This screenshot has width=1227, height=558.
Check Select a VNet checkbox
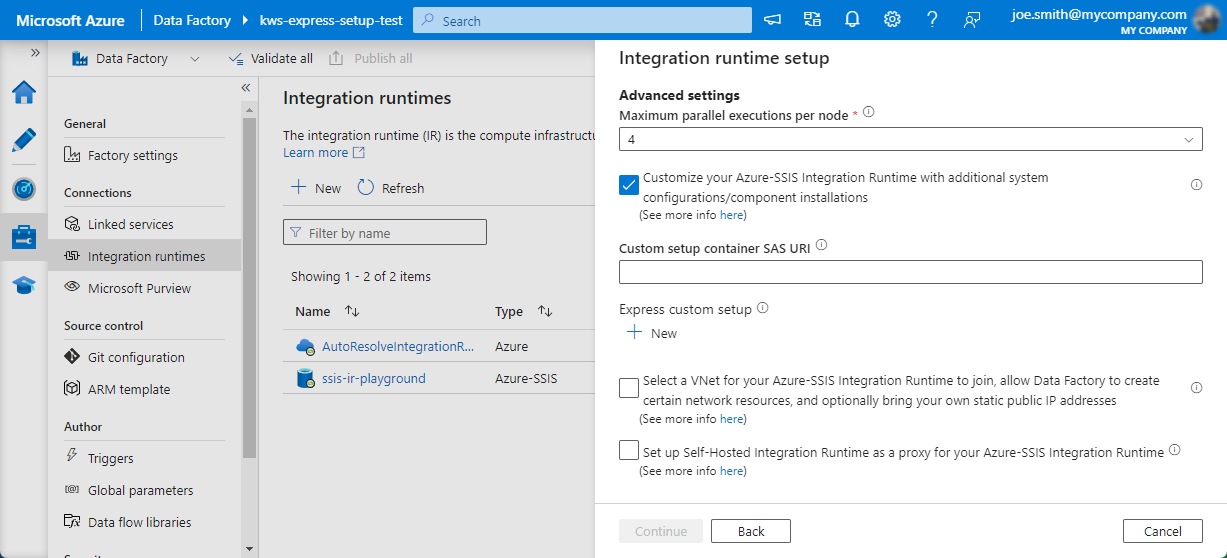coord(629,388)
